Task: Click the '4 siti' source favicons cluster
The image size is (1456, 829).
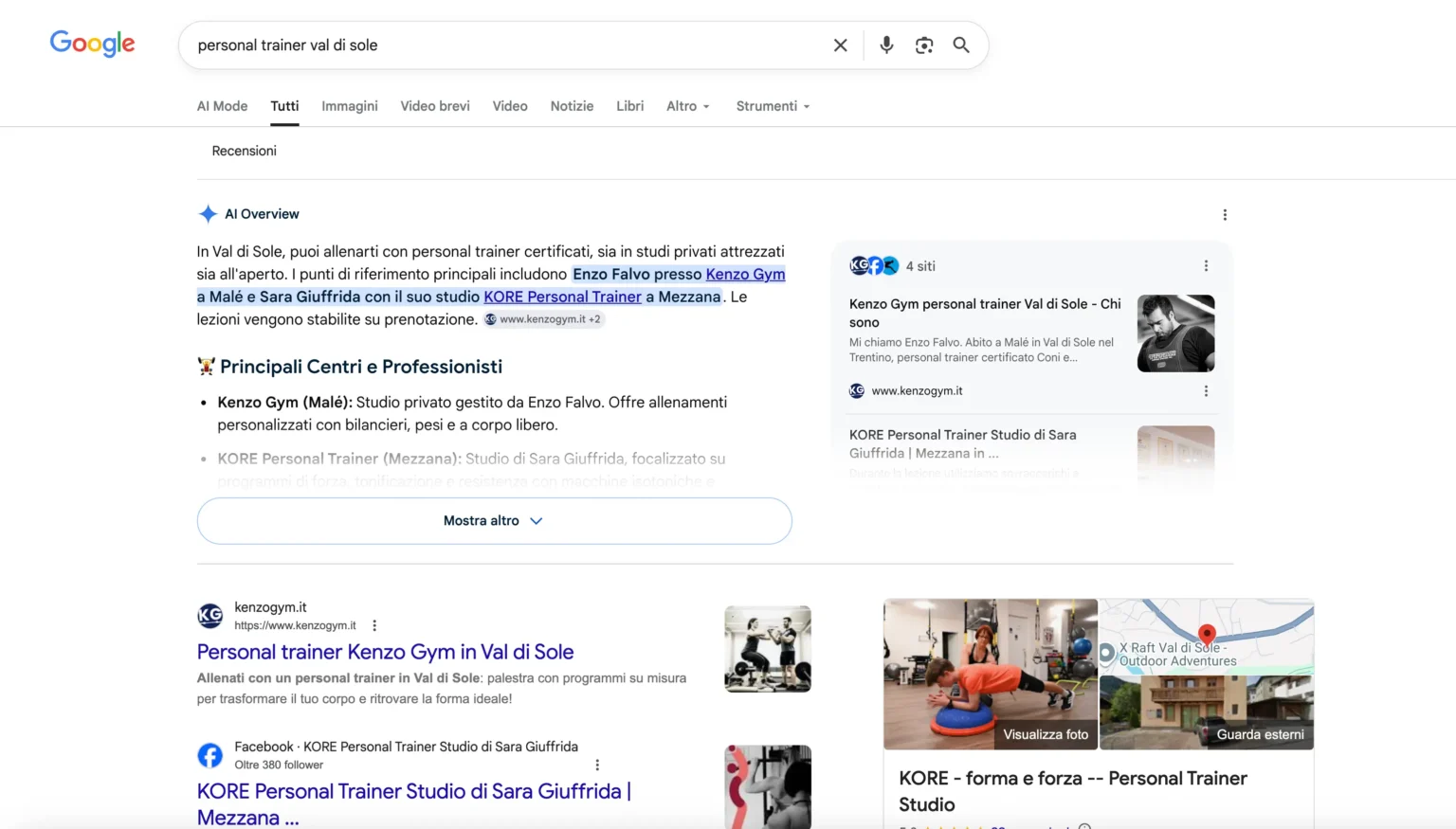Action: coord(874,266)
